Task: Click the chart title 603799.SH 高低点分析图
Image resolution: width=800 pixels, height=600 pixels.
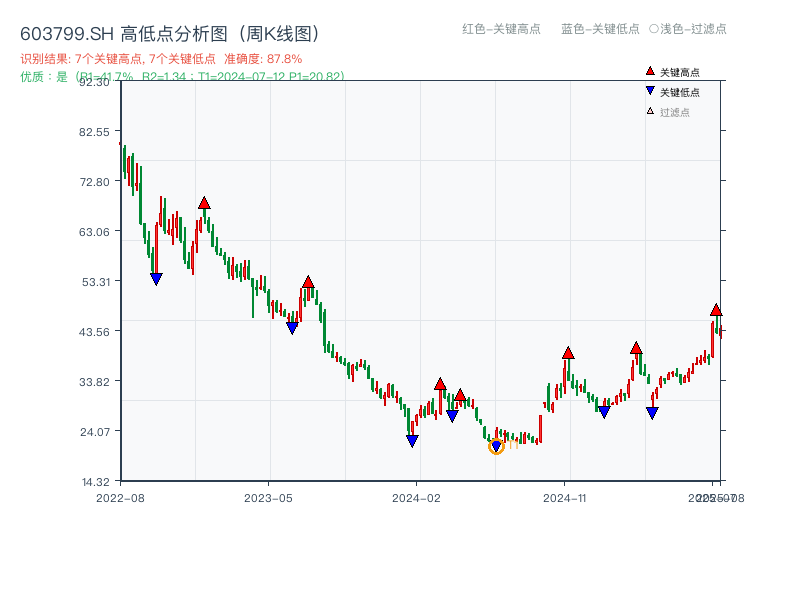Action: 170,34
